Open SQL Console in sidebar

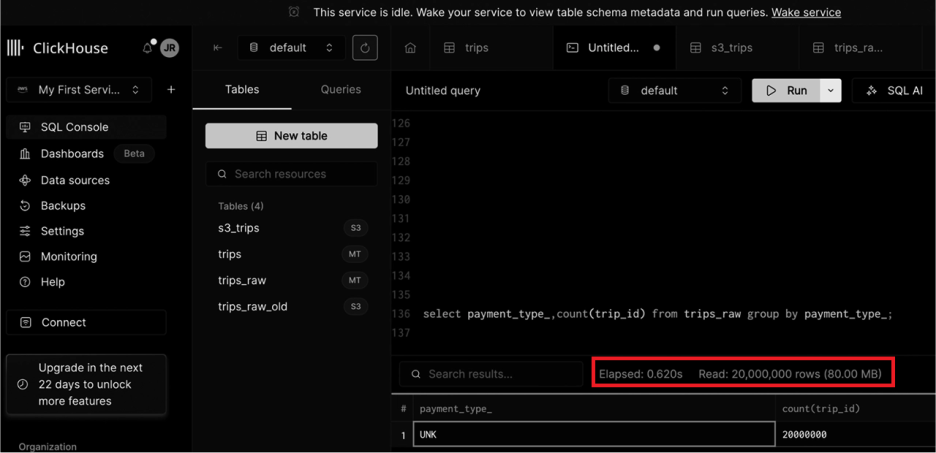[x=86, y=127]
